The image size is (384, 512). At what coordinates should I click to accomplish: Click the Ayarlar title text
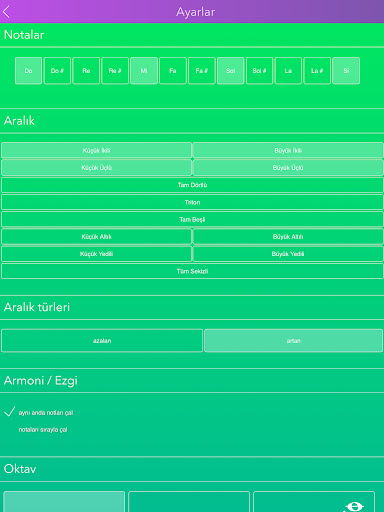[196, 12]
